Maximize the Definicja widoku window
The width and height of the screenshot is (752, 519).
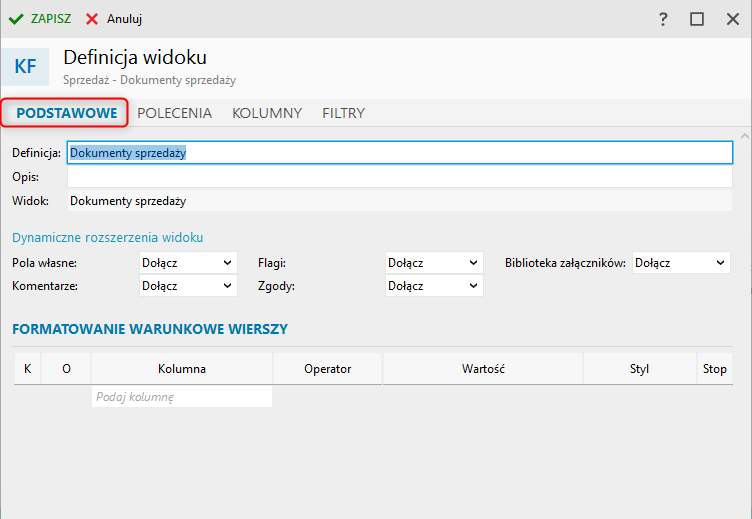pyautogui.click(x=697, y=19)
